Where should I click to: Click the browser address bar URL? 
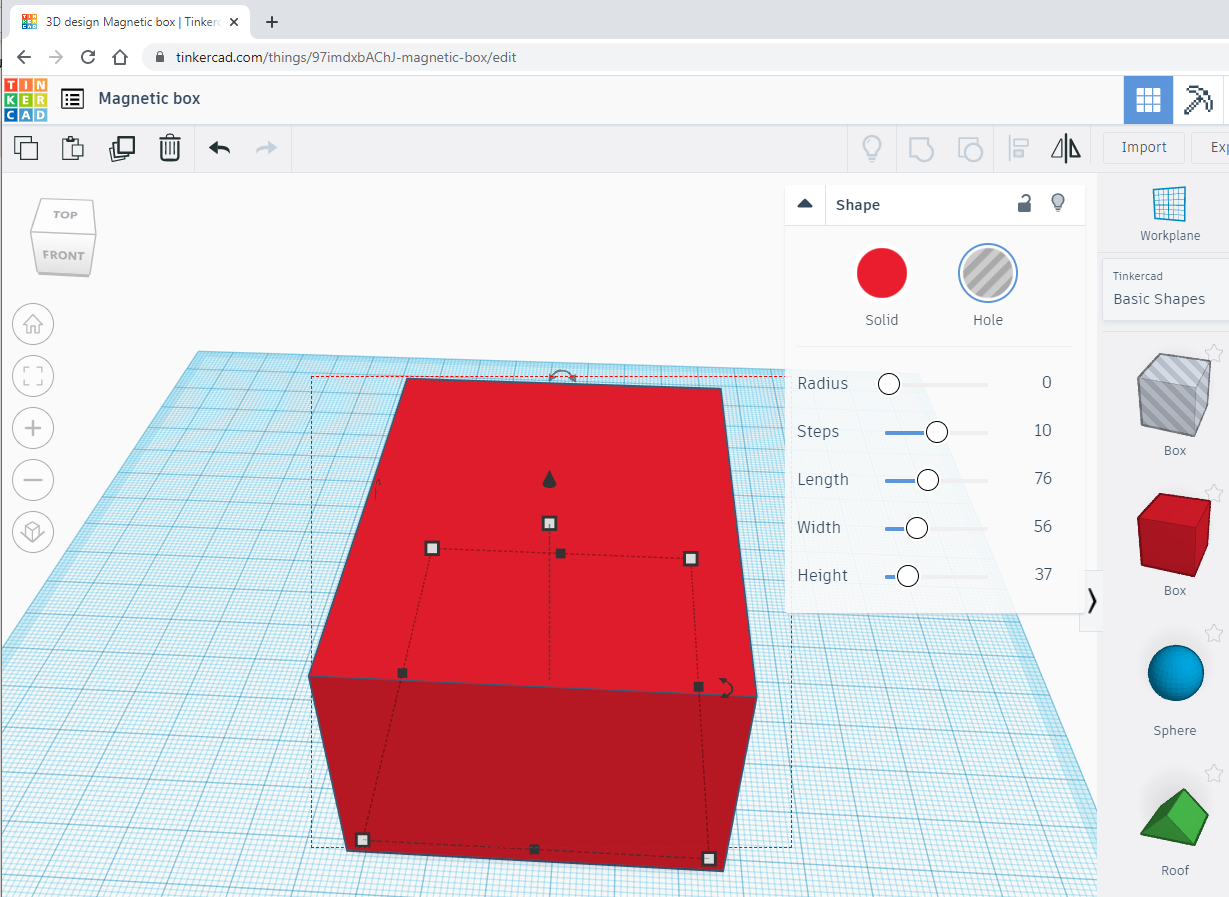tap(346, 57)
